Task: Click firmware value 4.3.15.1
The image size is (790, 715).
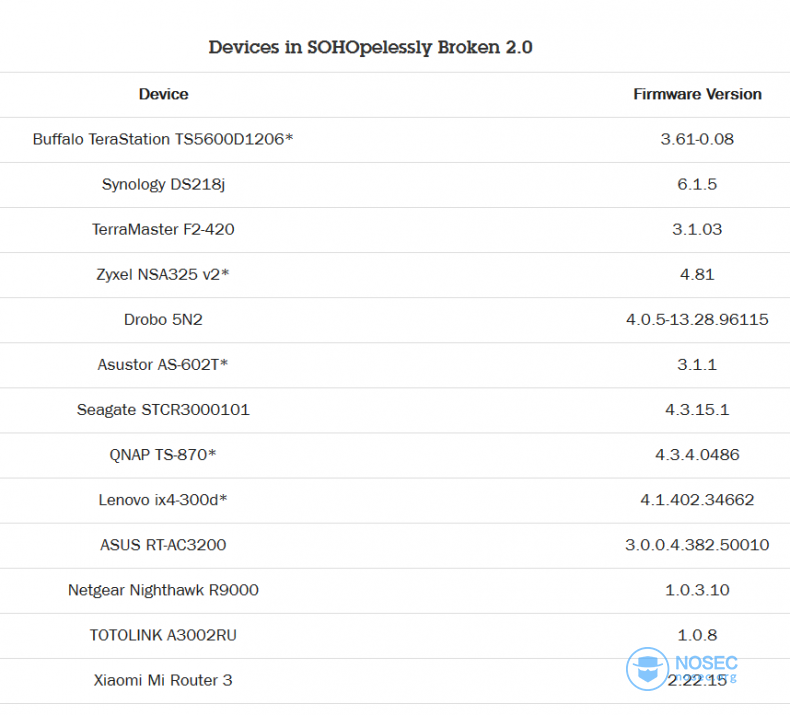Action: [x=697, y=410]
